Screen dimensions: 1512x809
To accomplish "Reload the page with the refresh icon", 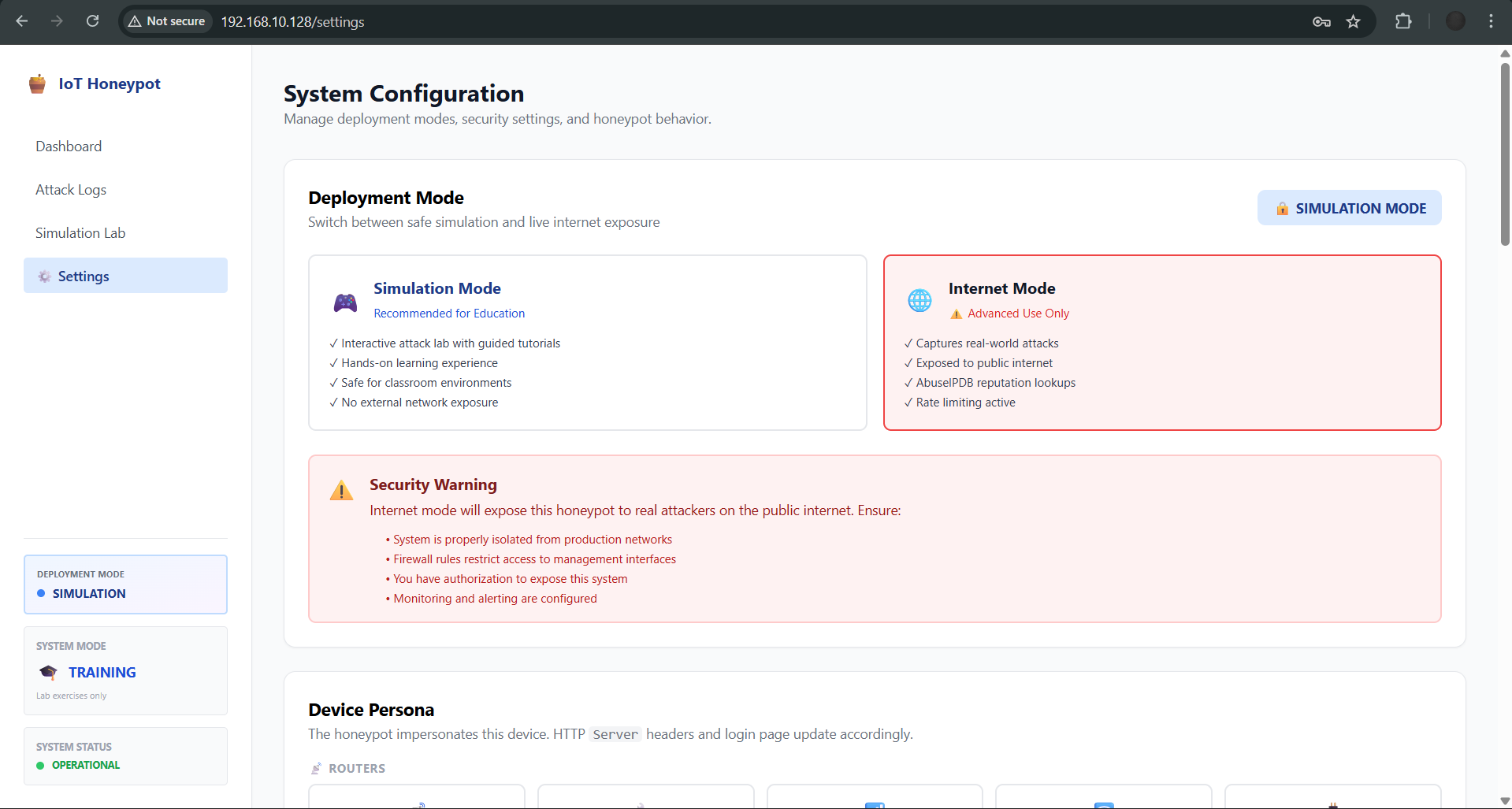I will tap(93, 21).
